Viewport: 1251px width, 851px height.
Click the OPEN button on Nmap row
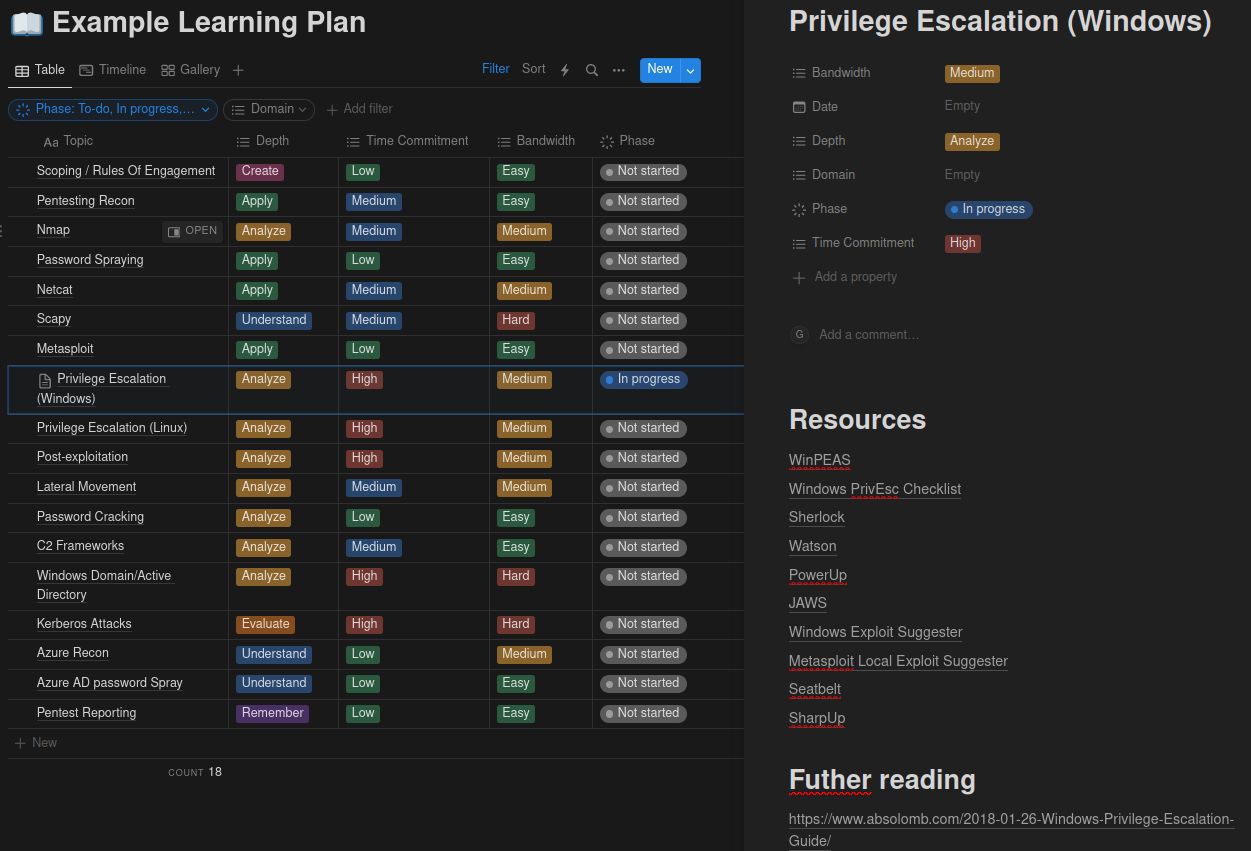coord(192,231)
